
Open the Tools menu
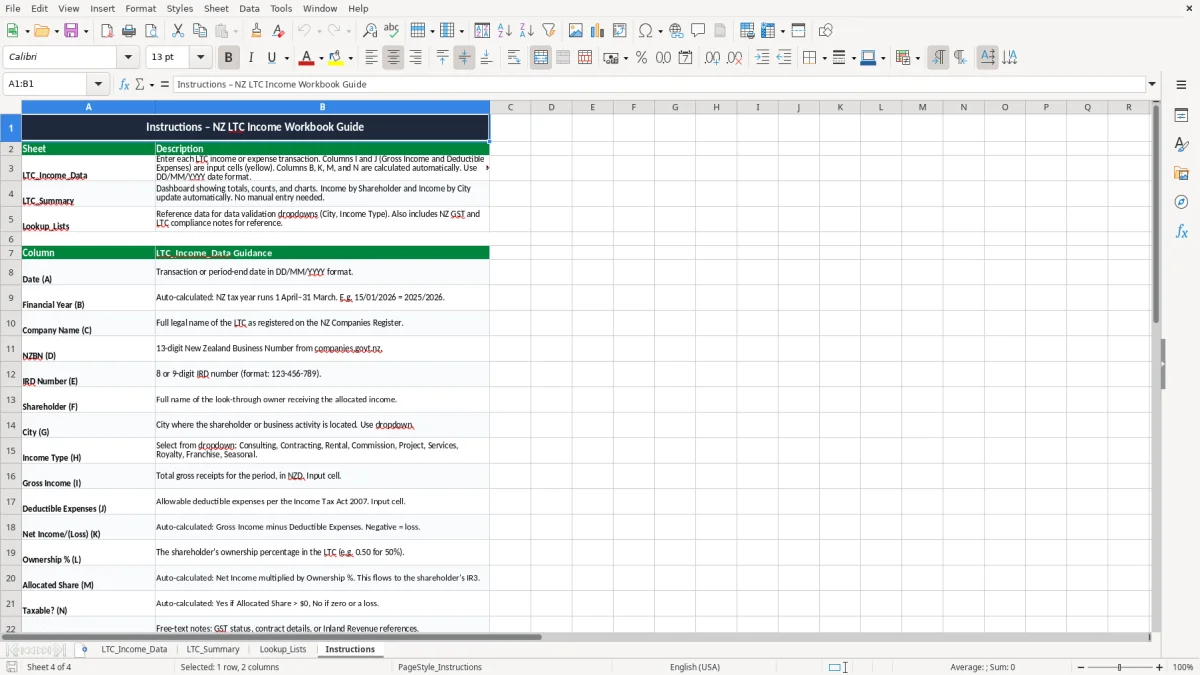click(281, 8)
